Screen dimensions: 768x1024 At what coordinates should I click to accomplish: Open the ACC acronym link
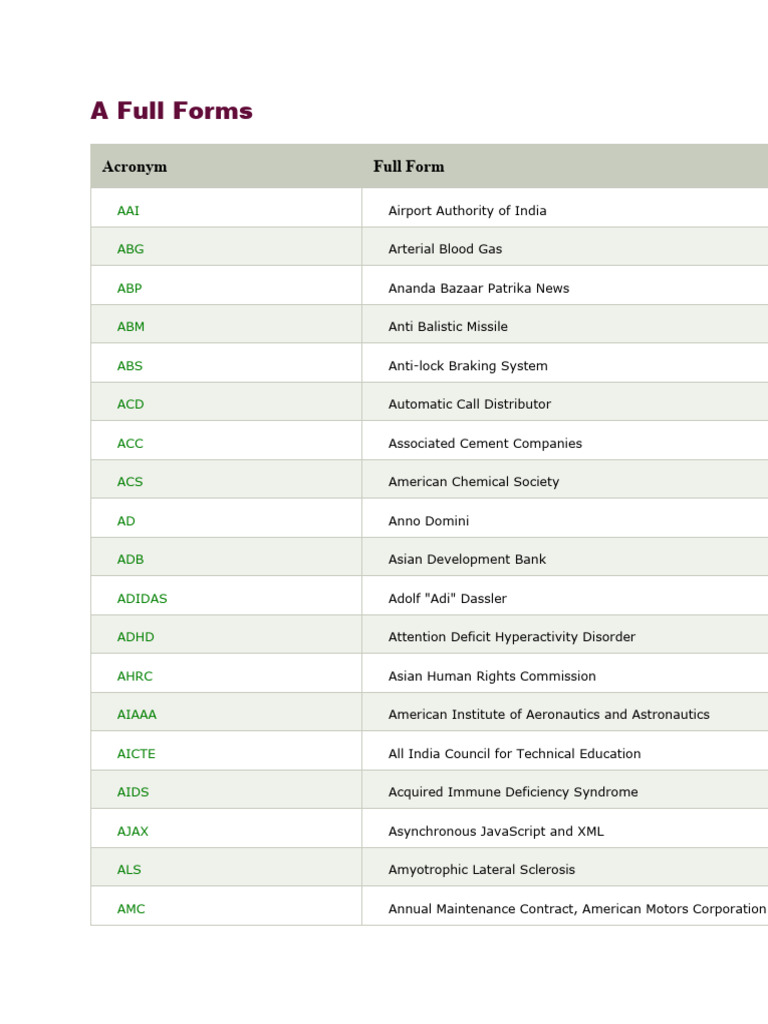[130, 443]
